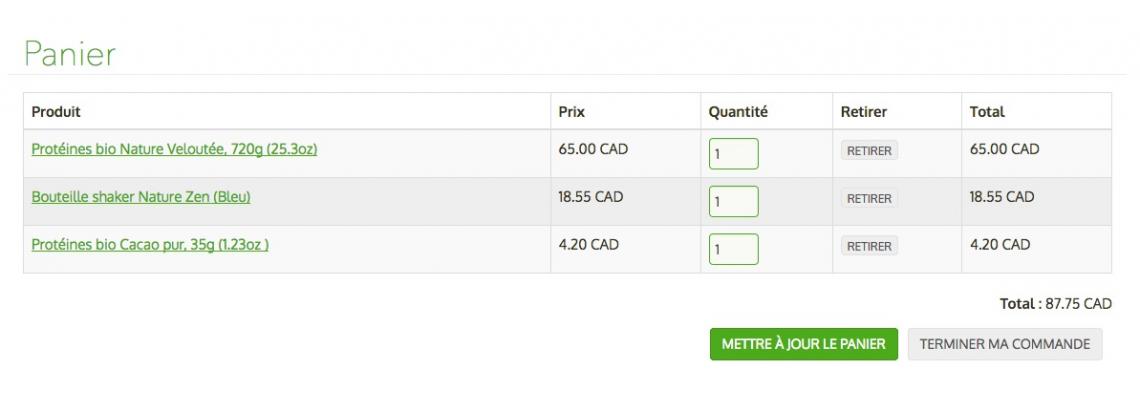Viewport: 1140px width, 400px height.
Task: Remove the Bouteille shaker Nature Zen item
Action: tap(868, 199)
